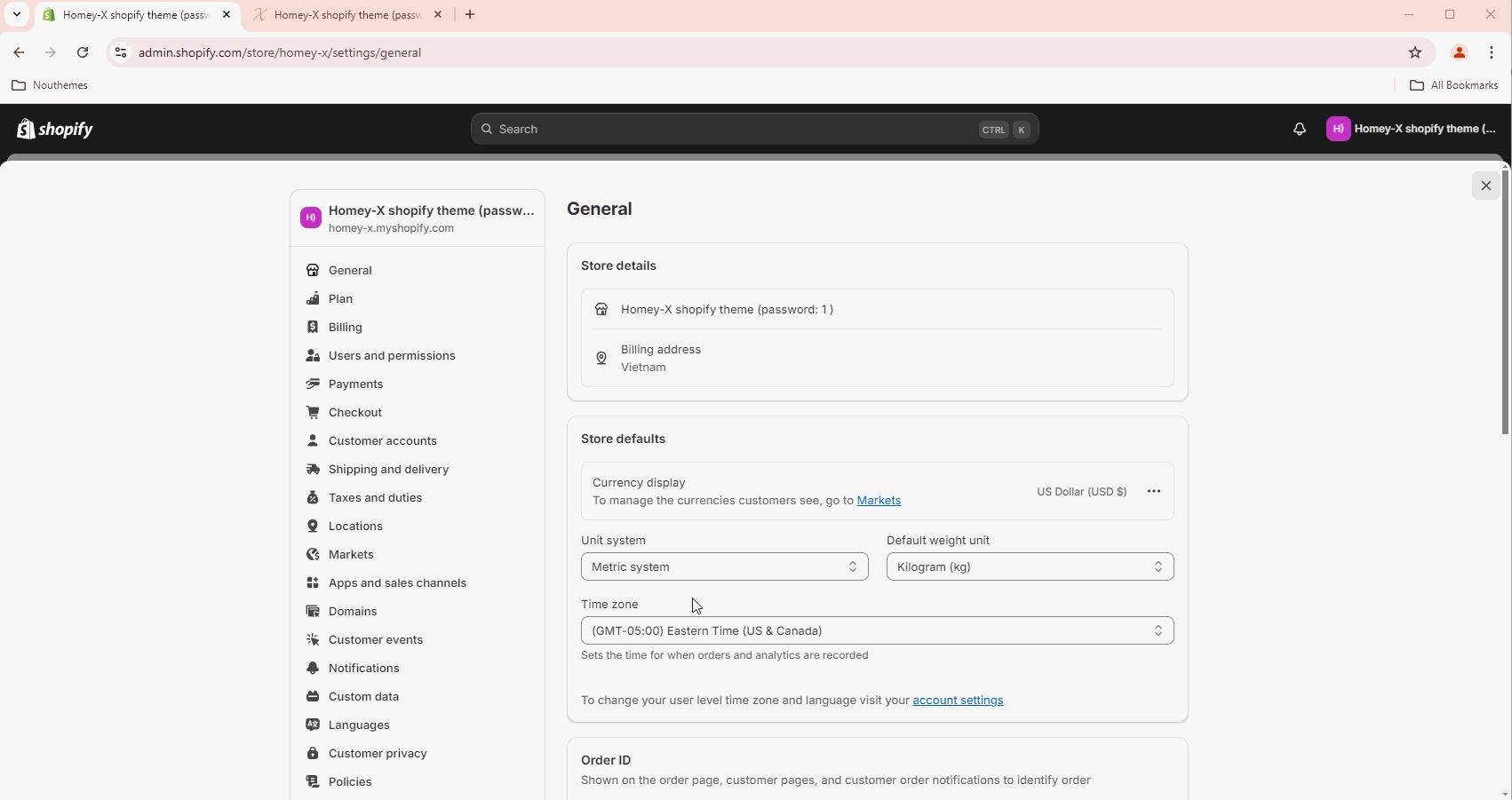The image size is (1512, 800).
Task: Follow the Markets link in Currency display
Action: coord(879,502)
